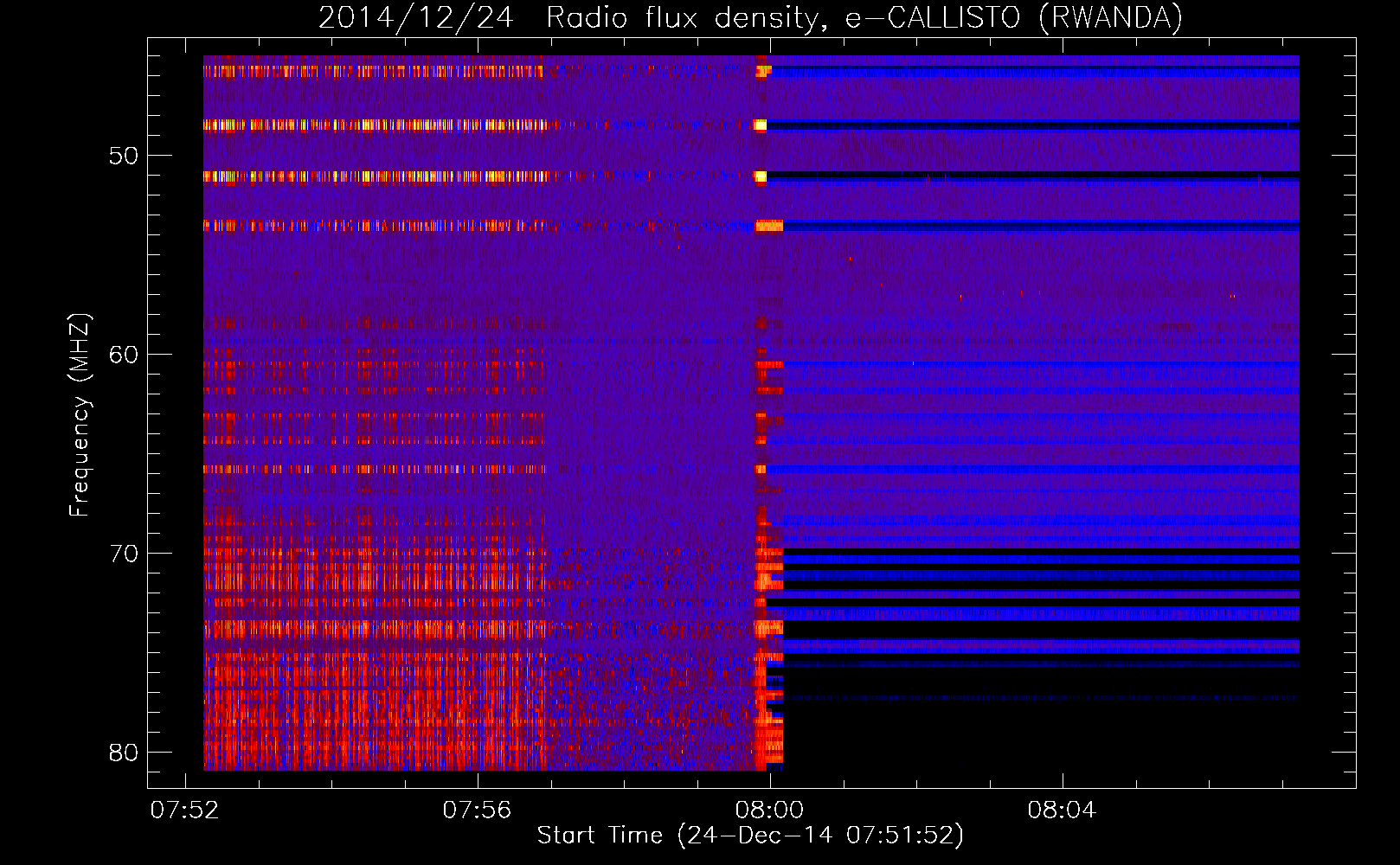Click the '50' frequency tick label
Viewport: 1400px width, 865px height.
[124, 156]
